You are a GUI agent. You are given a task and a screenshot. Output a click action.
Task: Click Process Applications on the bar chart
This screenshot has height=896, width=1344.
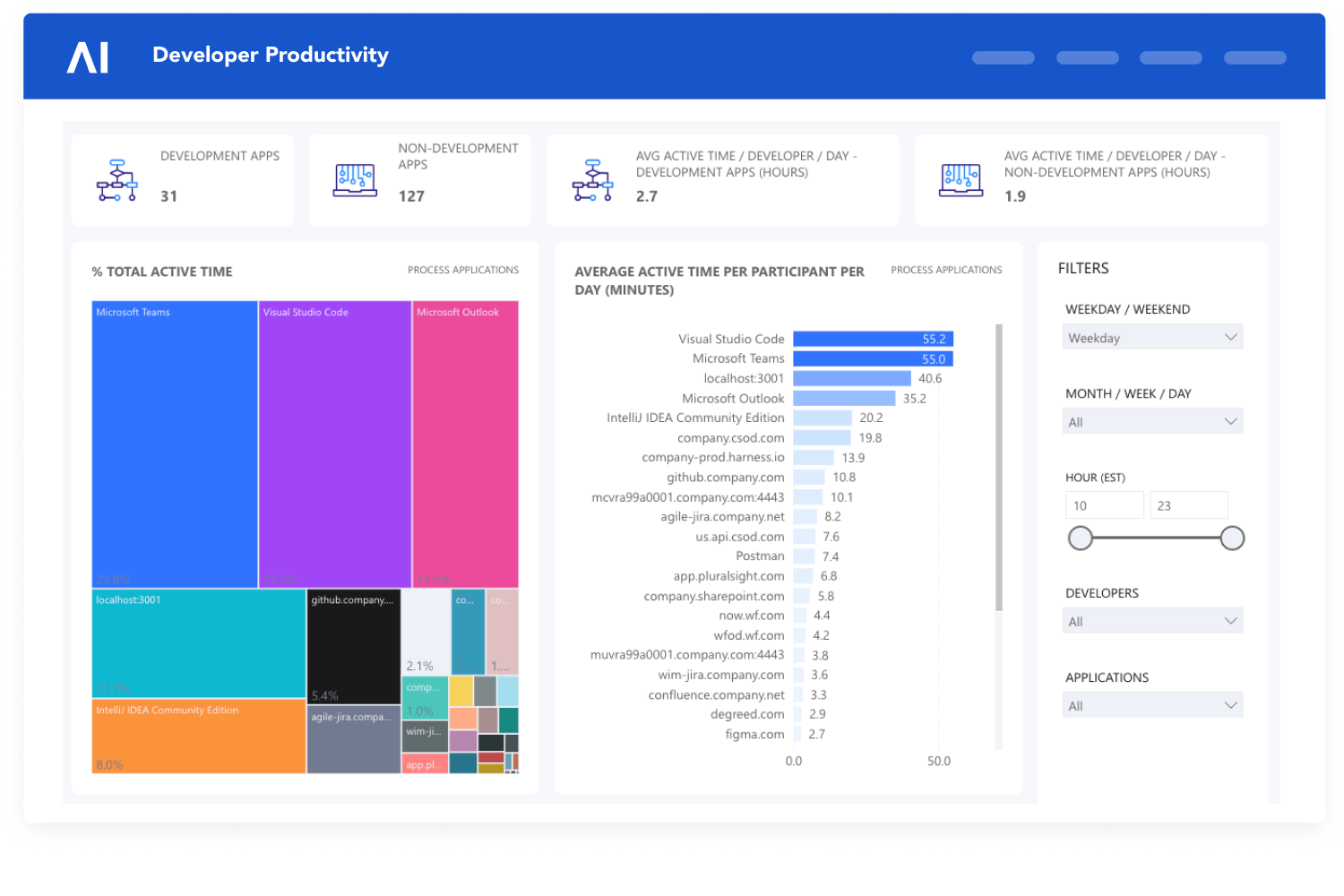(x=946, y=270)
